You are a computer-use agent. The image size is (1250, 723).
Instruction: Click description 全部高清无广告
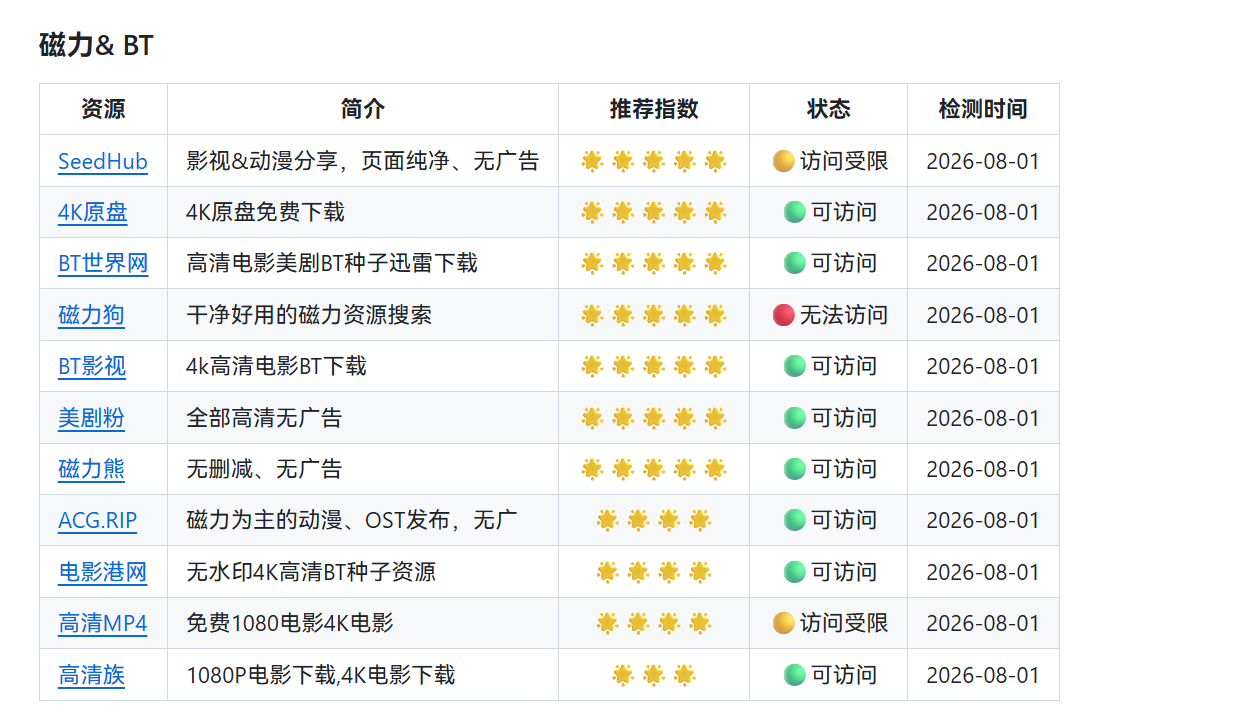pos(264,418)
